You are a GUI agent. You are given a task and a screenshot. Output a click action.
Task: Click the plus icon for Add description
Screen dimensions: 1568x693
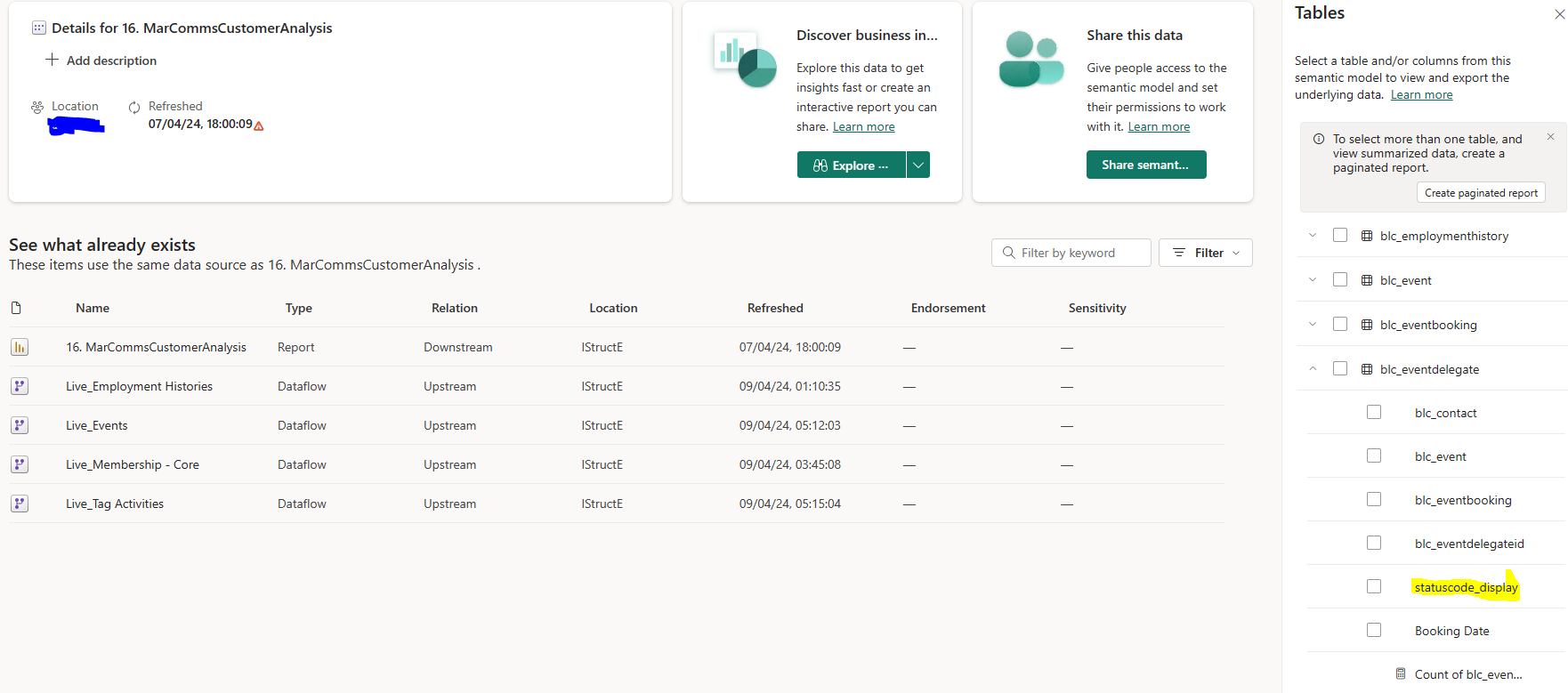[x=52, y=60]
